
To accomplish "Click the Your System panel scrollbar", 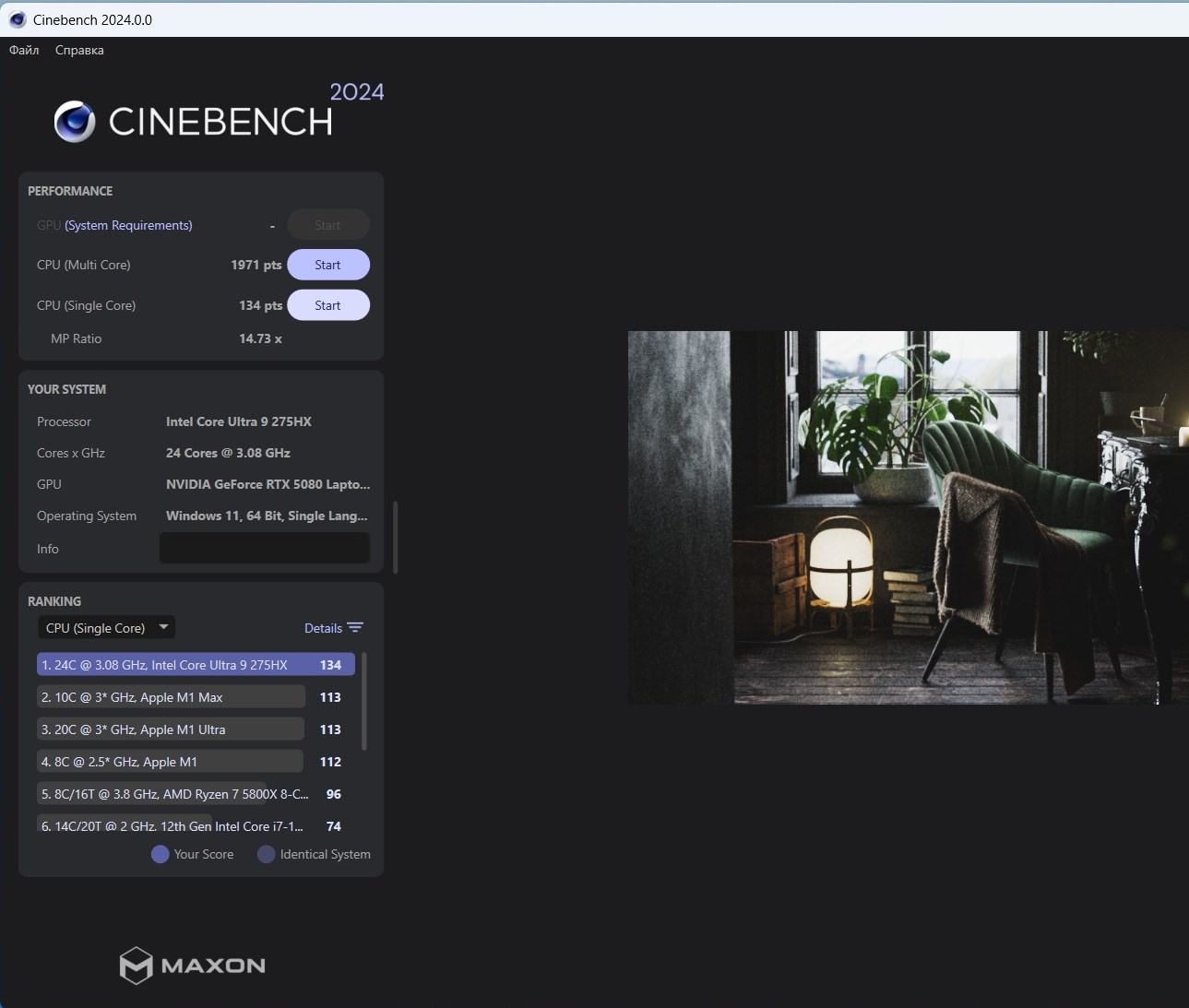I will tap(395, 537).
